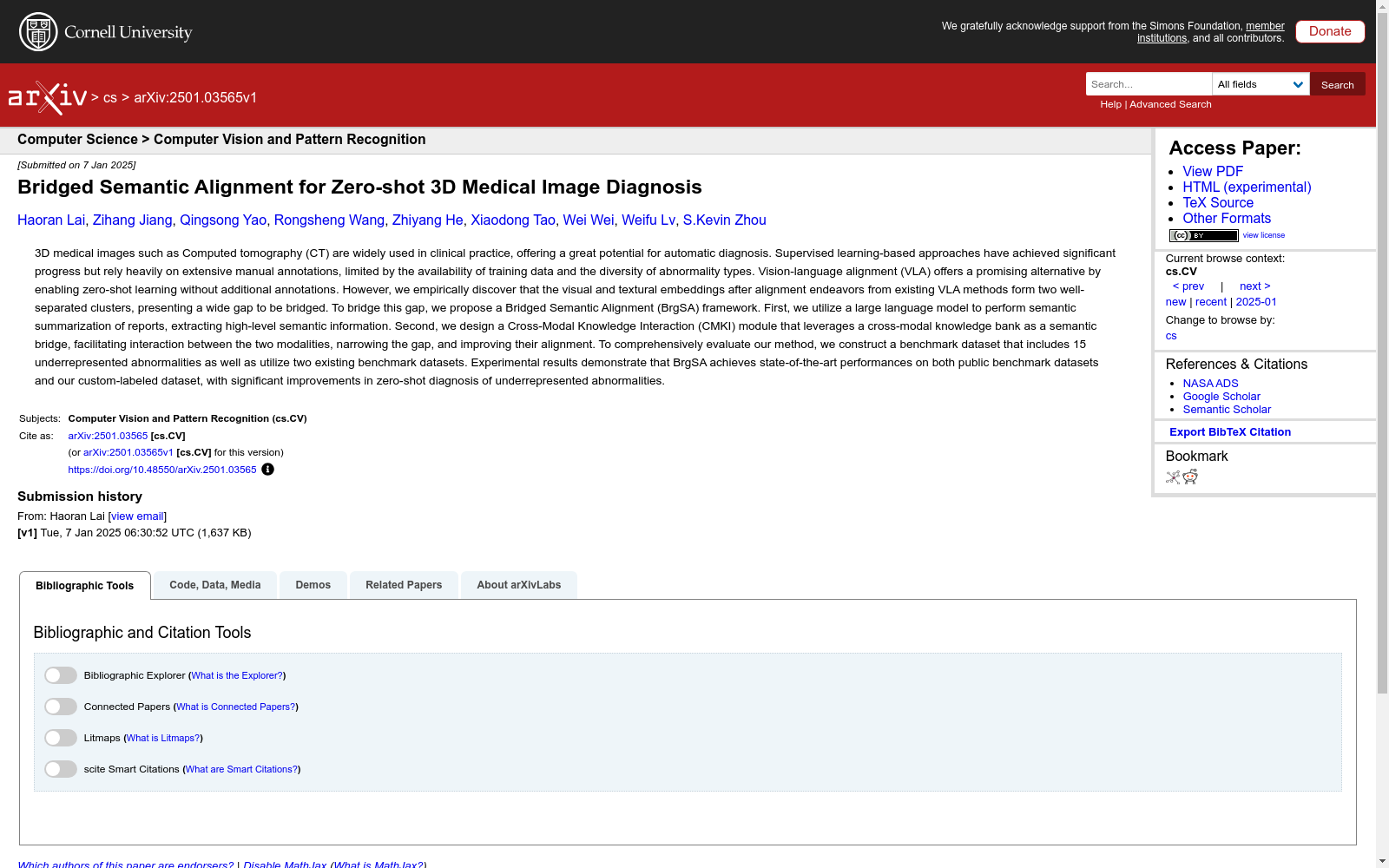Click the Donate button
The width and height of the screenshot is (1389, 868).
click(1329, 31)
